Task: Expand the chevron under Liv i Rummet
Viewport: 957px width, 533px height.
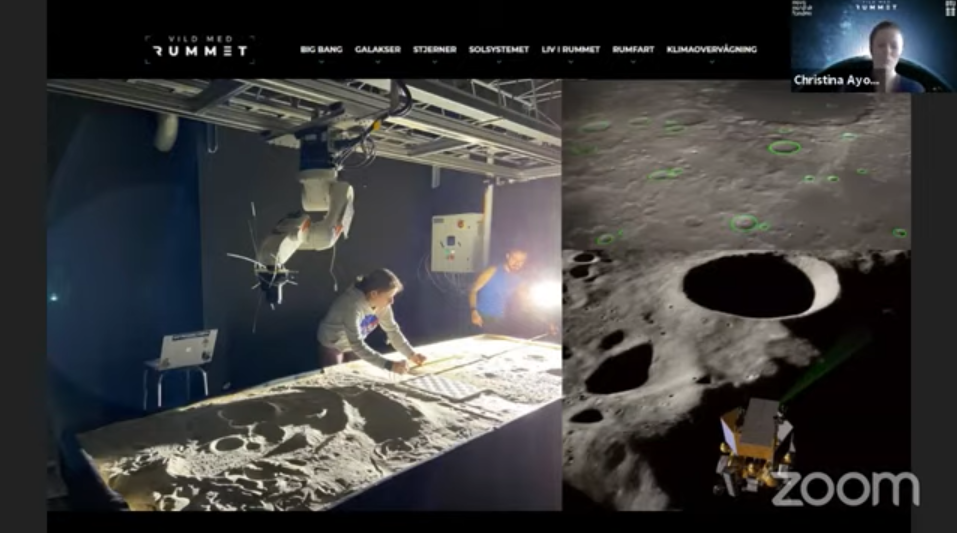Action: tap(570, 62)
